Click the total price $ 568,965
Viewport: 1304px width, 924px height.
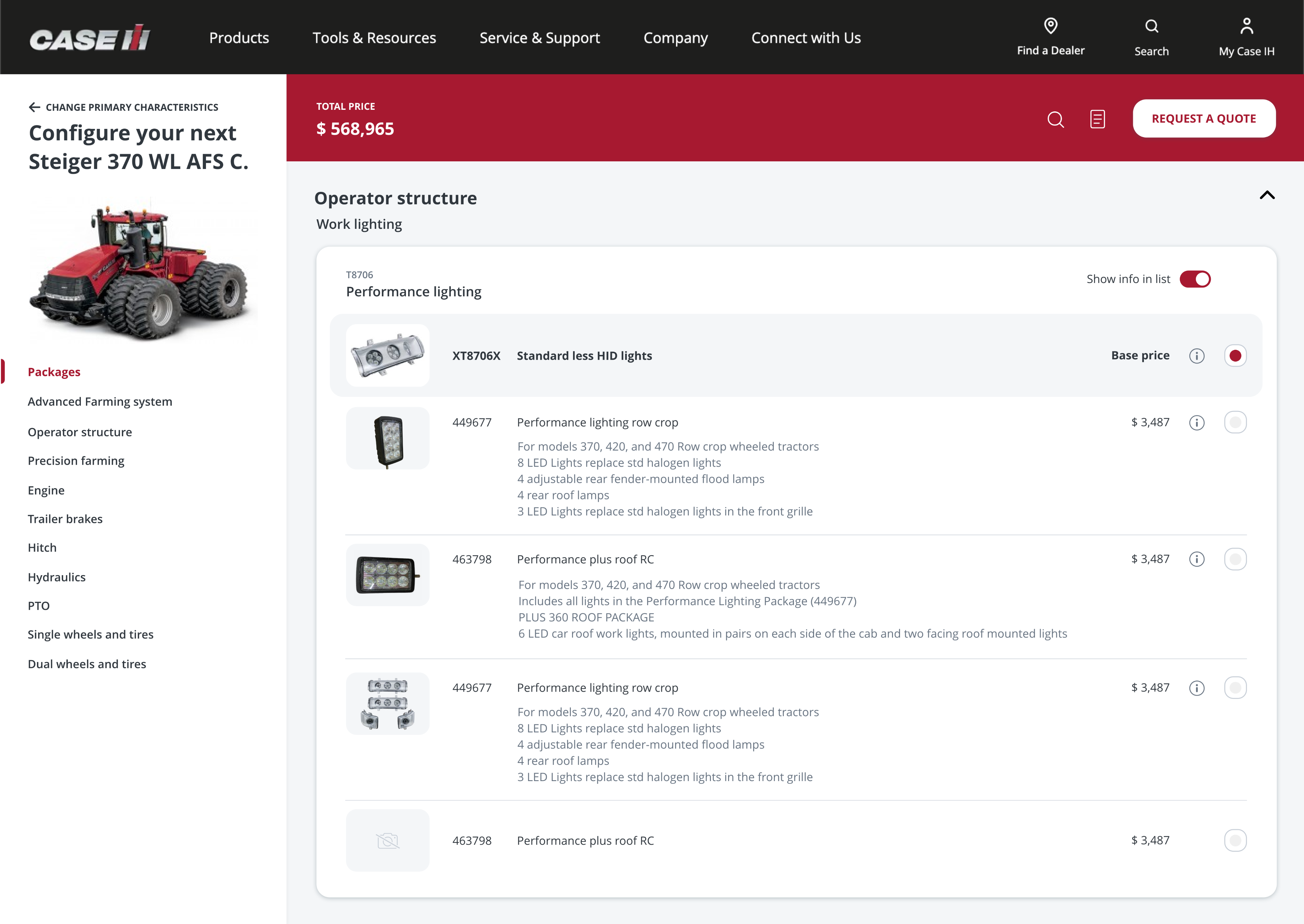click(355, 129)
